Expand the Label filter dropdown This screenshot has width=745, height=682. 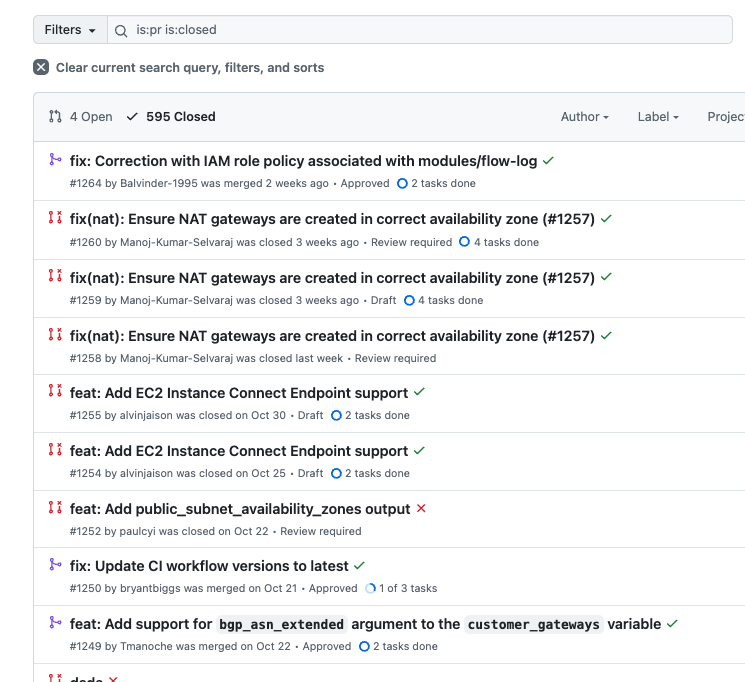[658, 117]
